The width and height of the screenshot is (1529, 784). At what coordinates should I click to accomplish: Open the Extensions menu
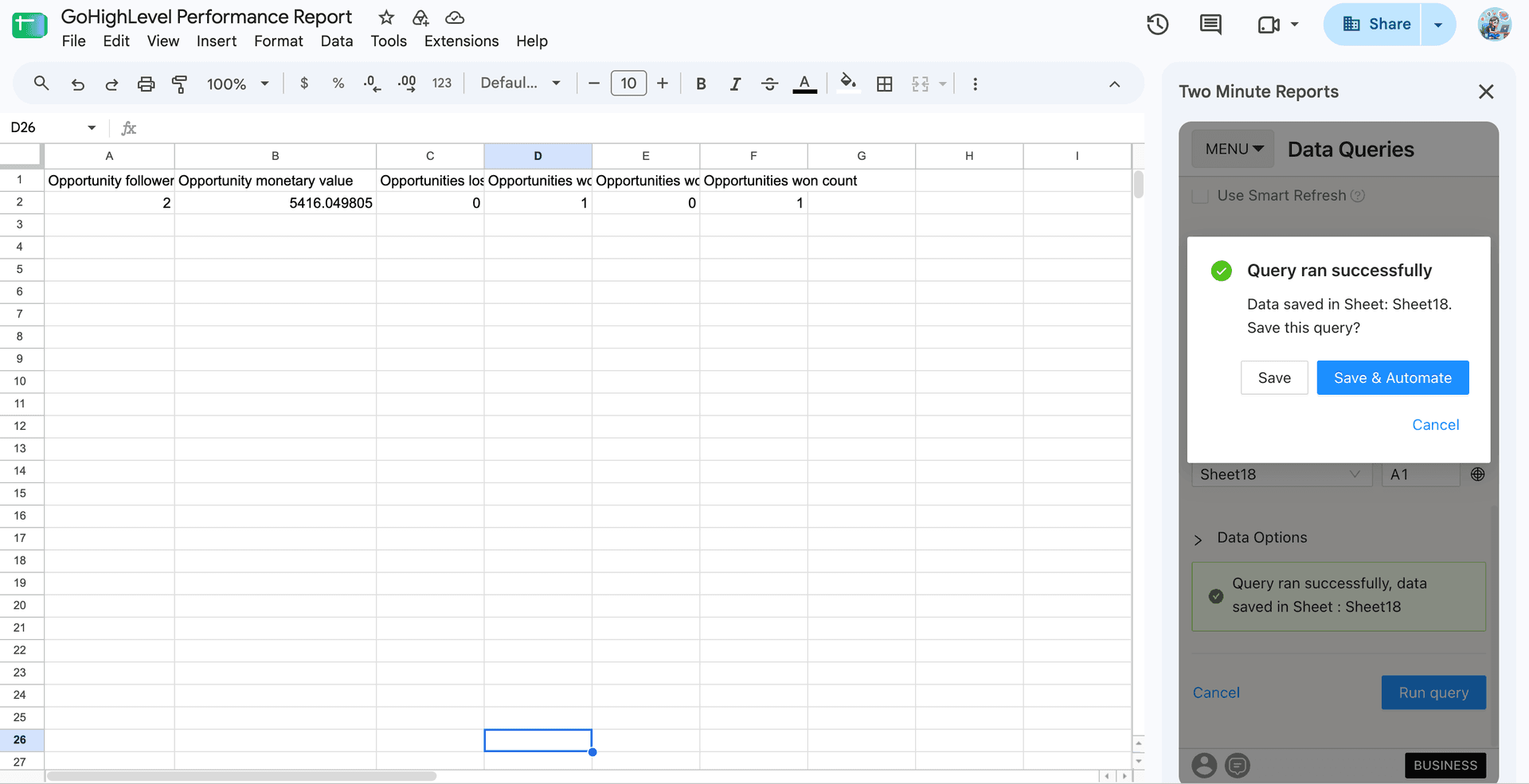coord(461,41)
